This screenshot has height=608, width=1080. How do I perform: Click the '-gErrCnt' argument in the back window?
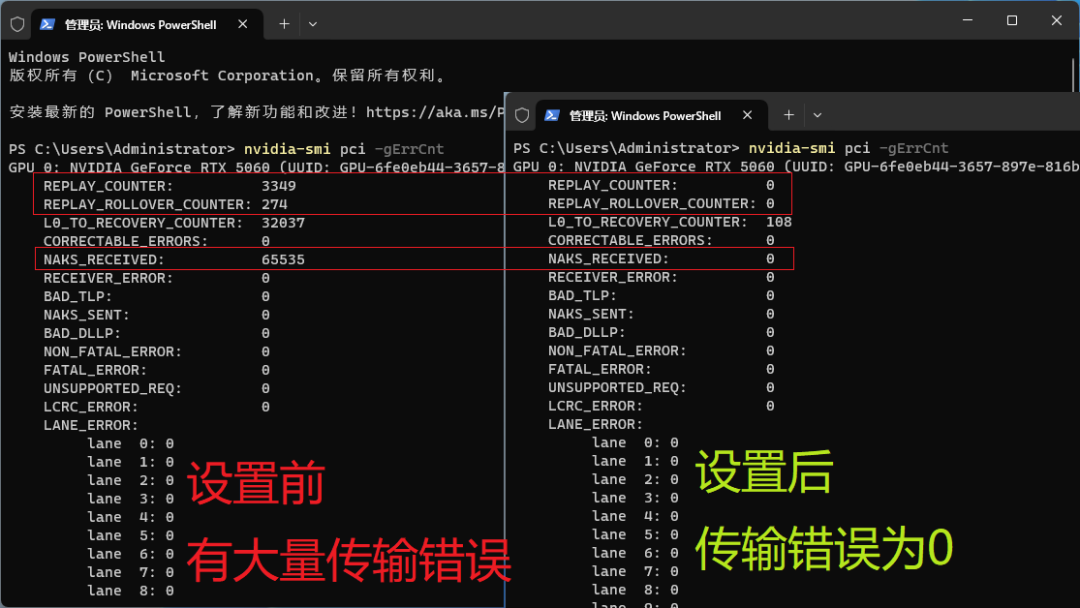coord(409,149)
